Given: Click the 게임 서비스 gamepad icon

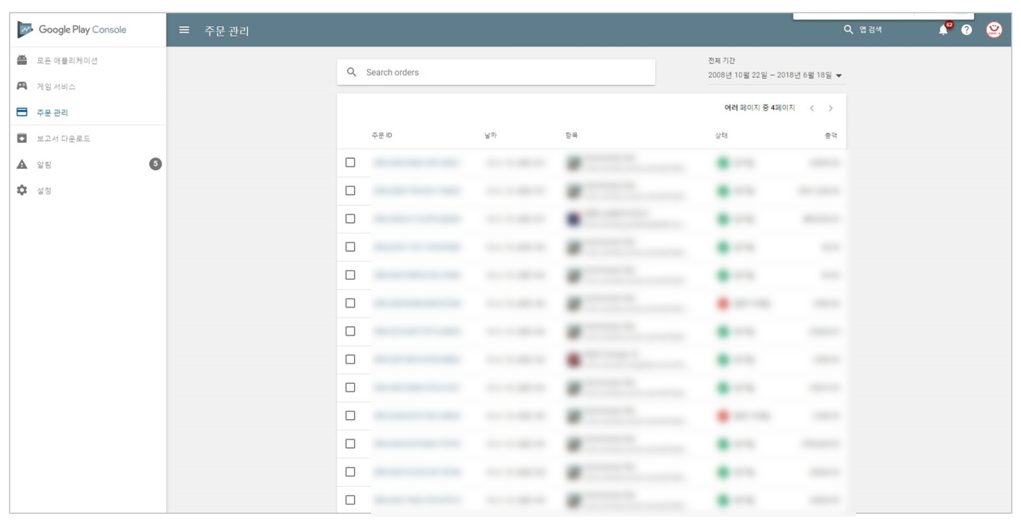Looking at the screenshot, I should click(x=22, y=86).
